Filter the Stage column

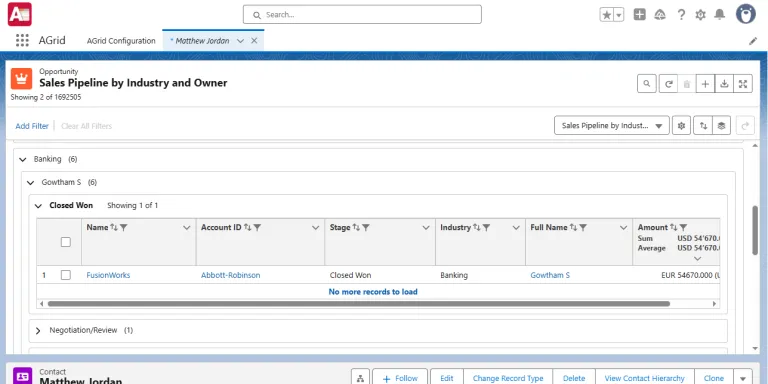pos(366,227)
